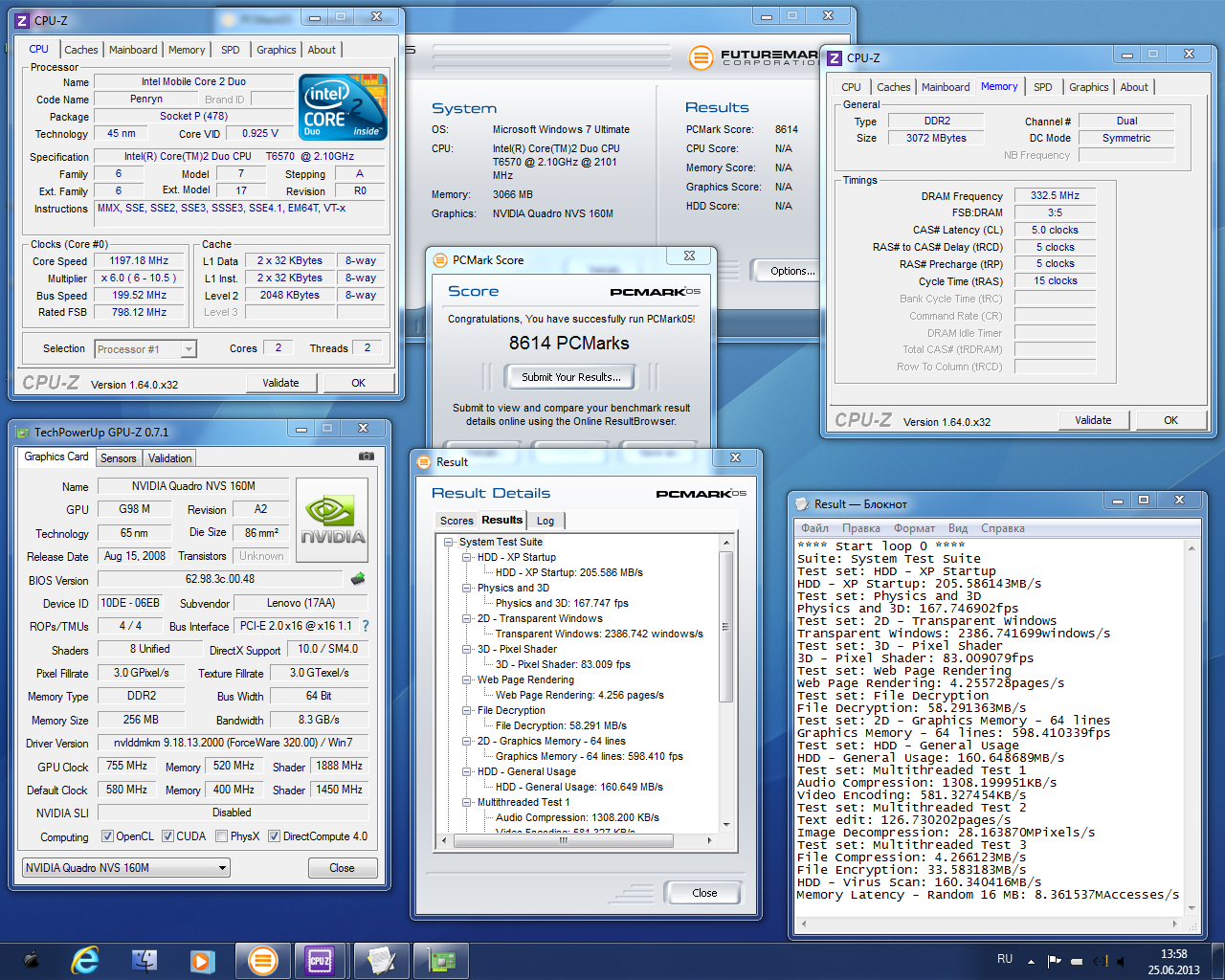Show hidden tray icons arrow
The height and width of the screenshot is (980, 1225).
pyautogui.click(x=1031, y=961)
